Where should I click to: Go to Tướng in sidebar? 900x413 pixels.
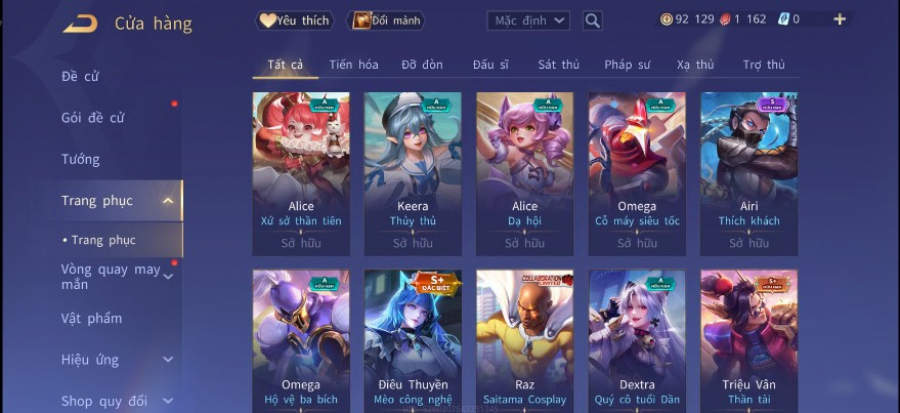coord(80,159)
